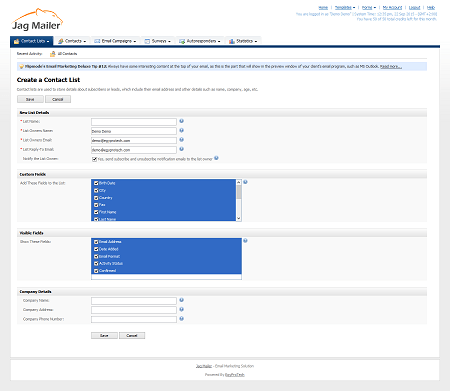Toggle the City custom field checkbox
Viewport: 450px width, 391px height.
click(x=96, y=191)
